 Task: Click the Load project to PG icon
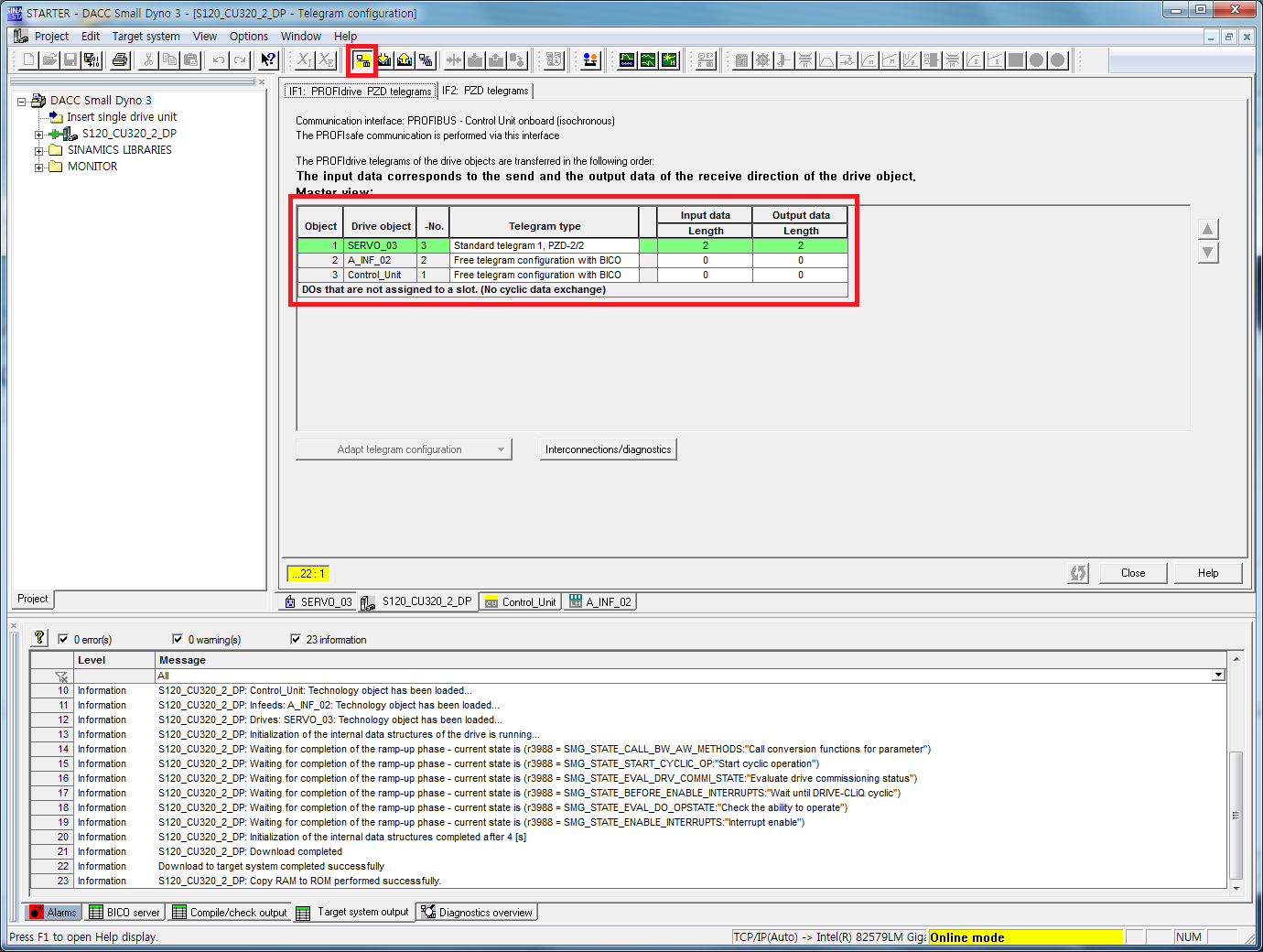(x=405, y=60)
